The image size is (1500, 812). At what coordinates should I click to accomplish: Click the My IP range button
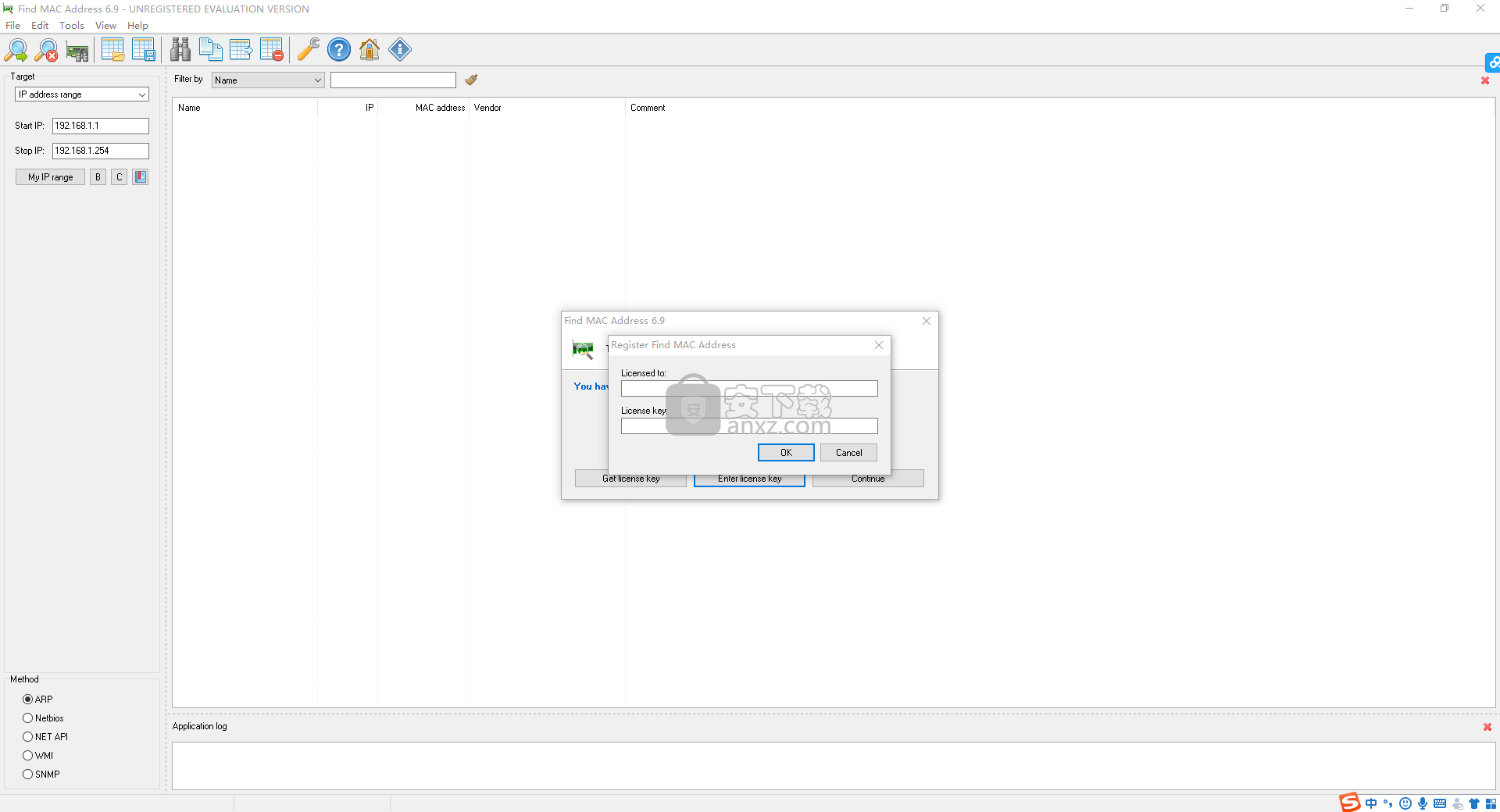click(x=51, y=177)
